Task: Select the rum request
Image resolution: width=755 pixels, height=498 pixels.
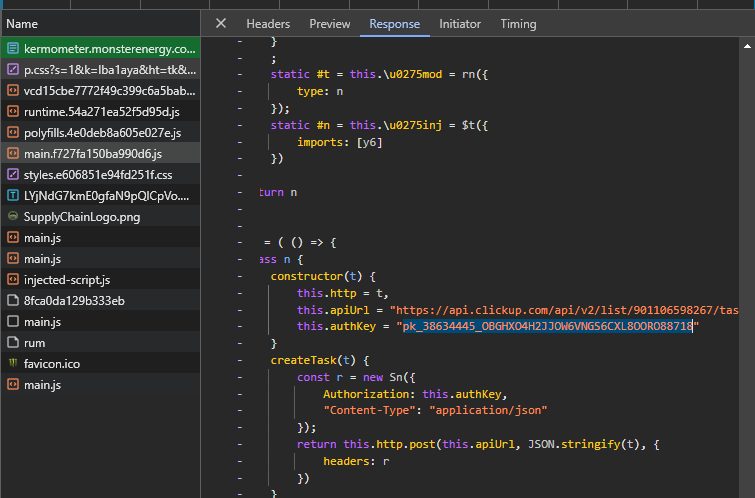Action: (100, 342)
